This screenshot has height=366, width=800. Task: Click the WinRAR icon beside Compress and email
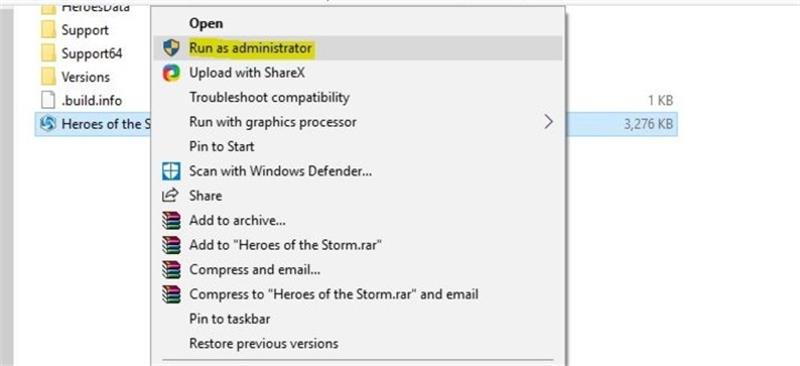171,270
